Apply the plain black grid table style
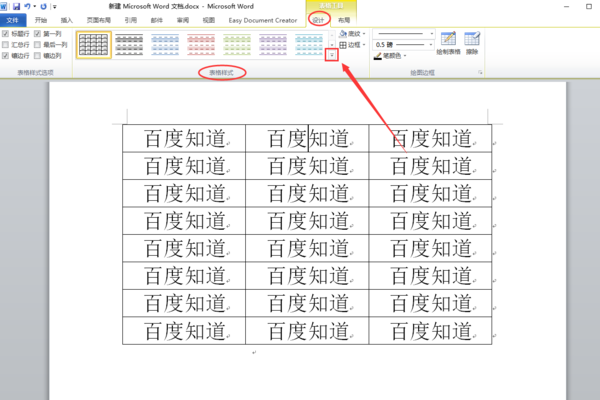Viewport: 600px width, 400px height. coord(94,45)
